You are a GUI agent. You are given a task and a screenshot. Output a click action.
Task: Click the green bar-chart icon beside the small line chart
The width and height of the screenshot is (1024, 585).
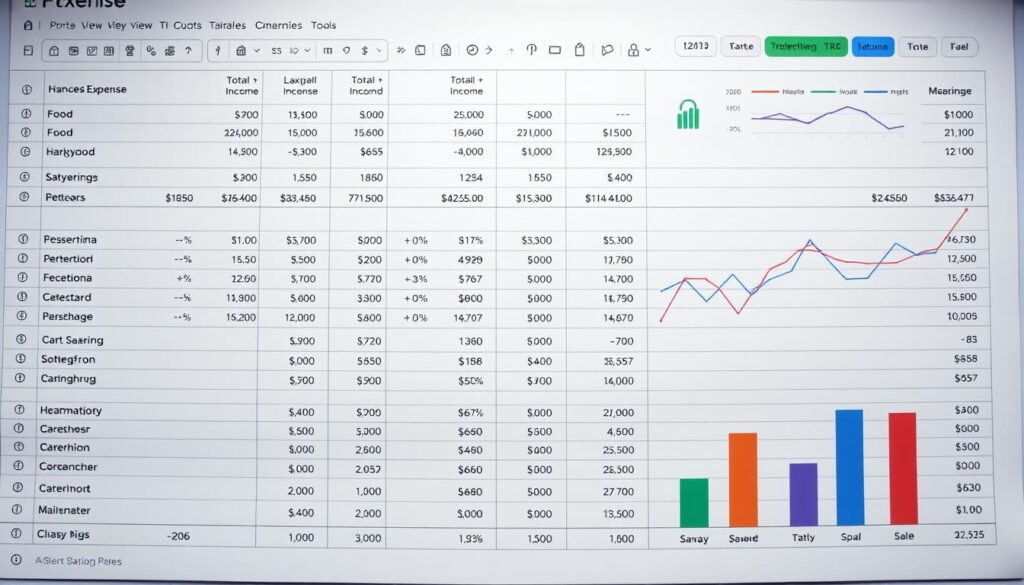click(x=688, y=114)
